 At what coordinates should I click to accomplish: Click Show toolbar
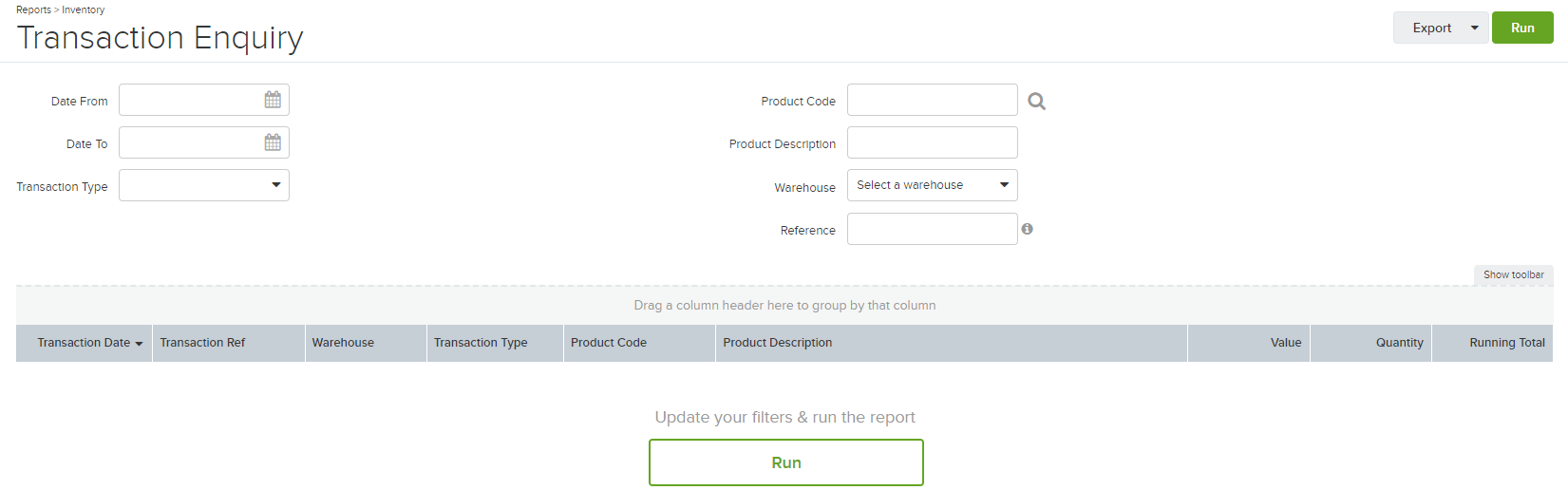(1514, 274)
